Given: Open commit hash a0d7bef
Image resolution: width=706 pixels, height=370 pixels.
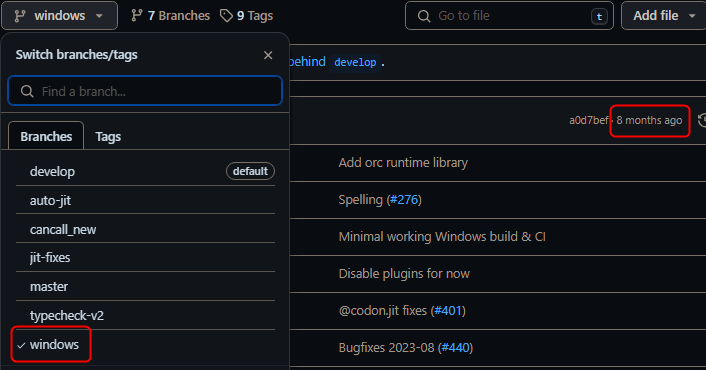Looking at the screenshot, I should [588, 120].
